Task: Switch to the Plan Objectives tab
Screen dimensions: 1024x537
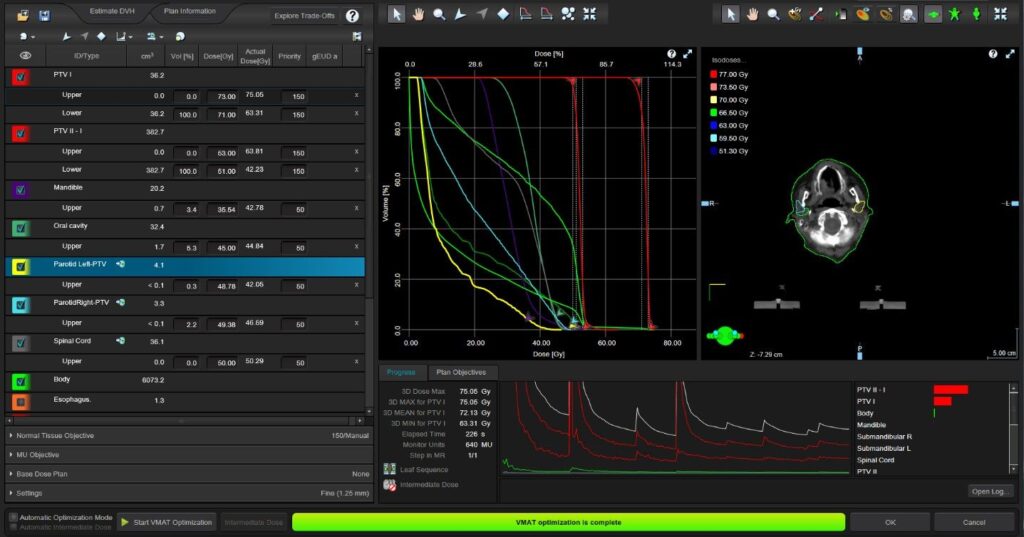Action: (463, 373)
